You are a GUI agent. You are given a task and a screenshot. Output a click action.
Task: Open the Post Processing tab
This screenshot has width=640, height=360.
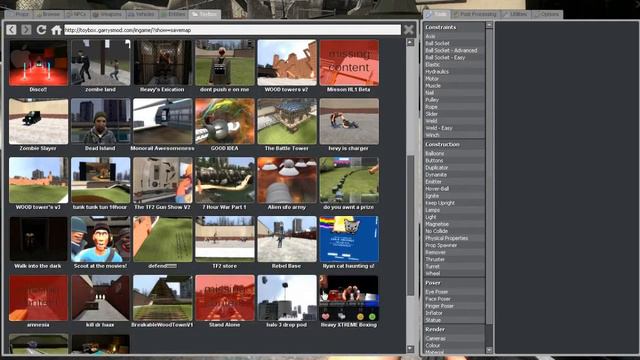click(475, 14)
